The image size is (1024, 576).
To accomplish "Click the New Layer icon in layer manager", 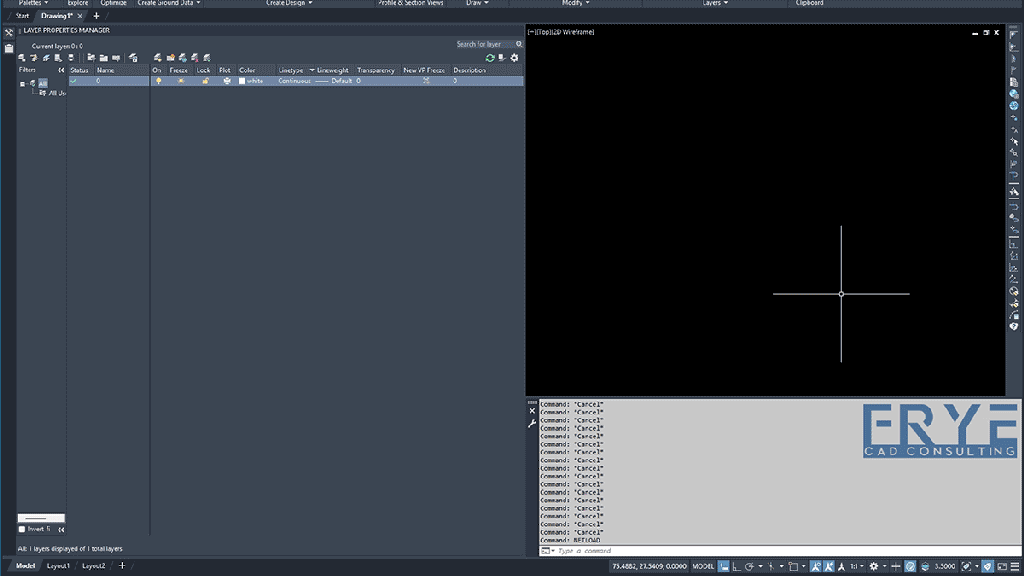I will coord(158,58).
